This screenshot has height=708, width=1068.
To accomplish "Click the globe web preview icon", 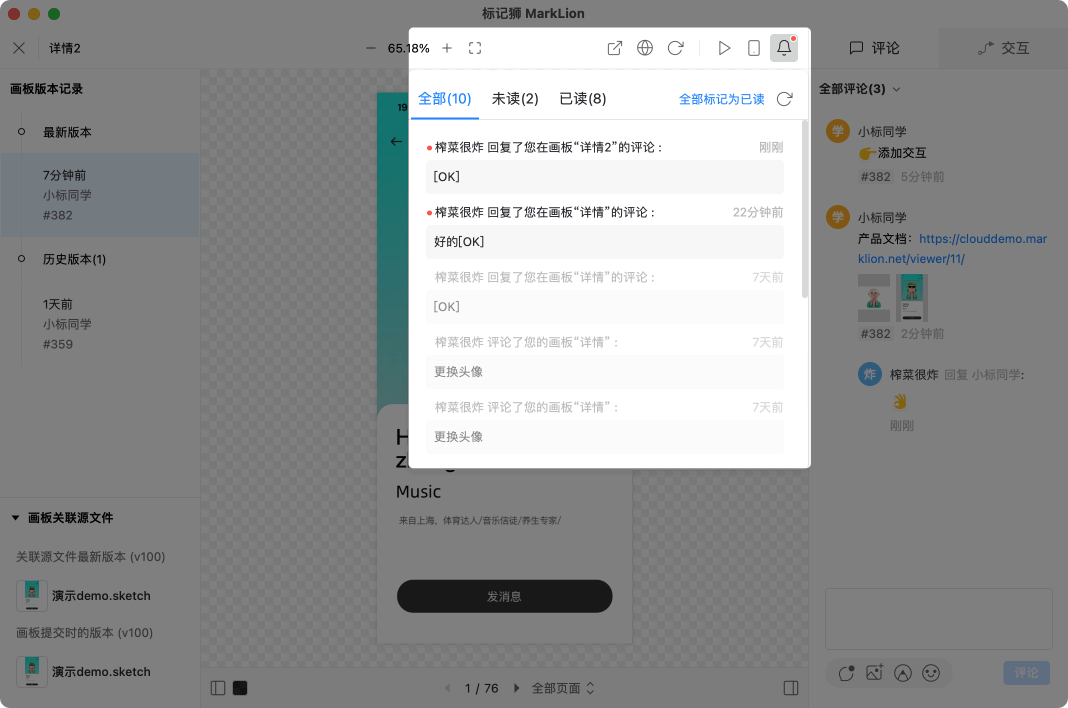I will [x=645, y=47].
